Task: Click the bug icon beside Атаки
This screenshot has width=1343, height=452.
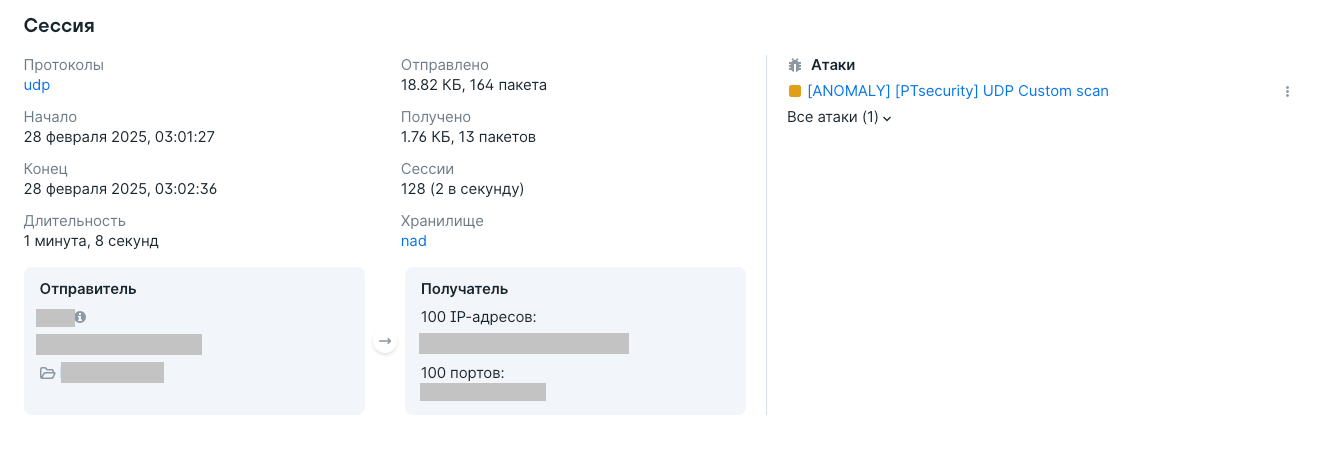Action: click(x=795, y=65)
